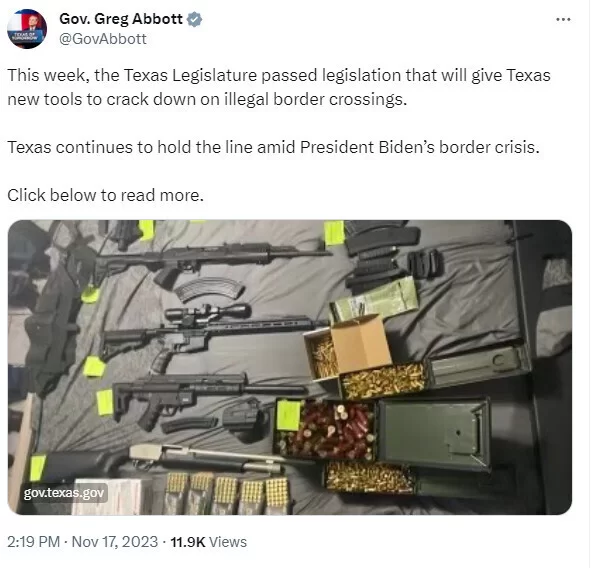The image size is (608, 568).
Task: Click the curved magazine below top rifle
Action: (x=209, y=289)
